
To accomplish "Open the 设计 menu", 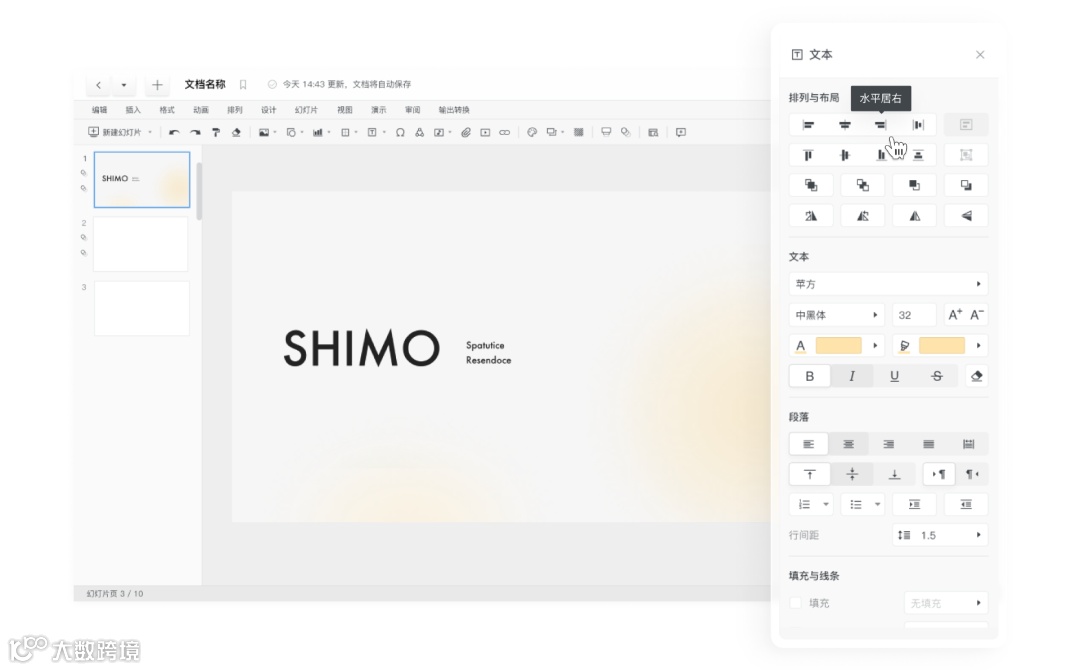I will (269, 110).
